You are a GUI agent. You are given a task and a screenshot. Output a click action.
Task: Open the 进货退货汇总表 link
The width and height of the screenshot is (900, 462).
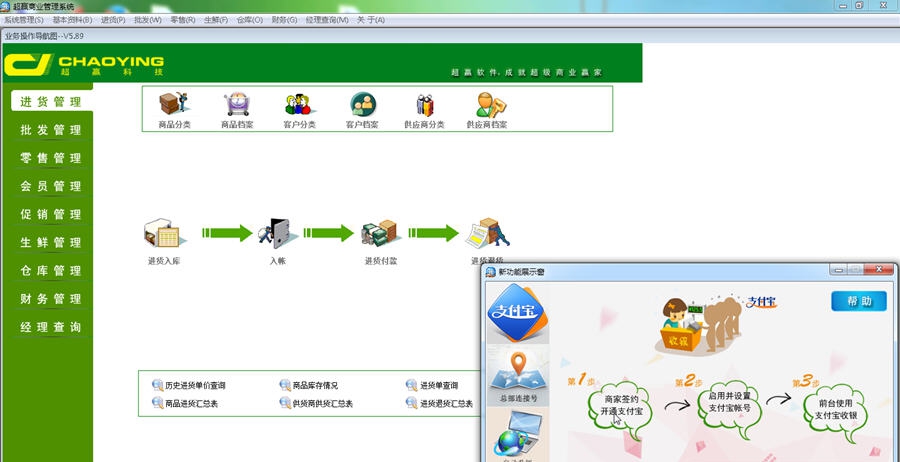point(446,403)
